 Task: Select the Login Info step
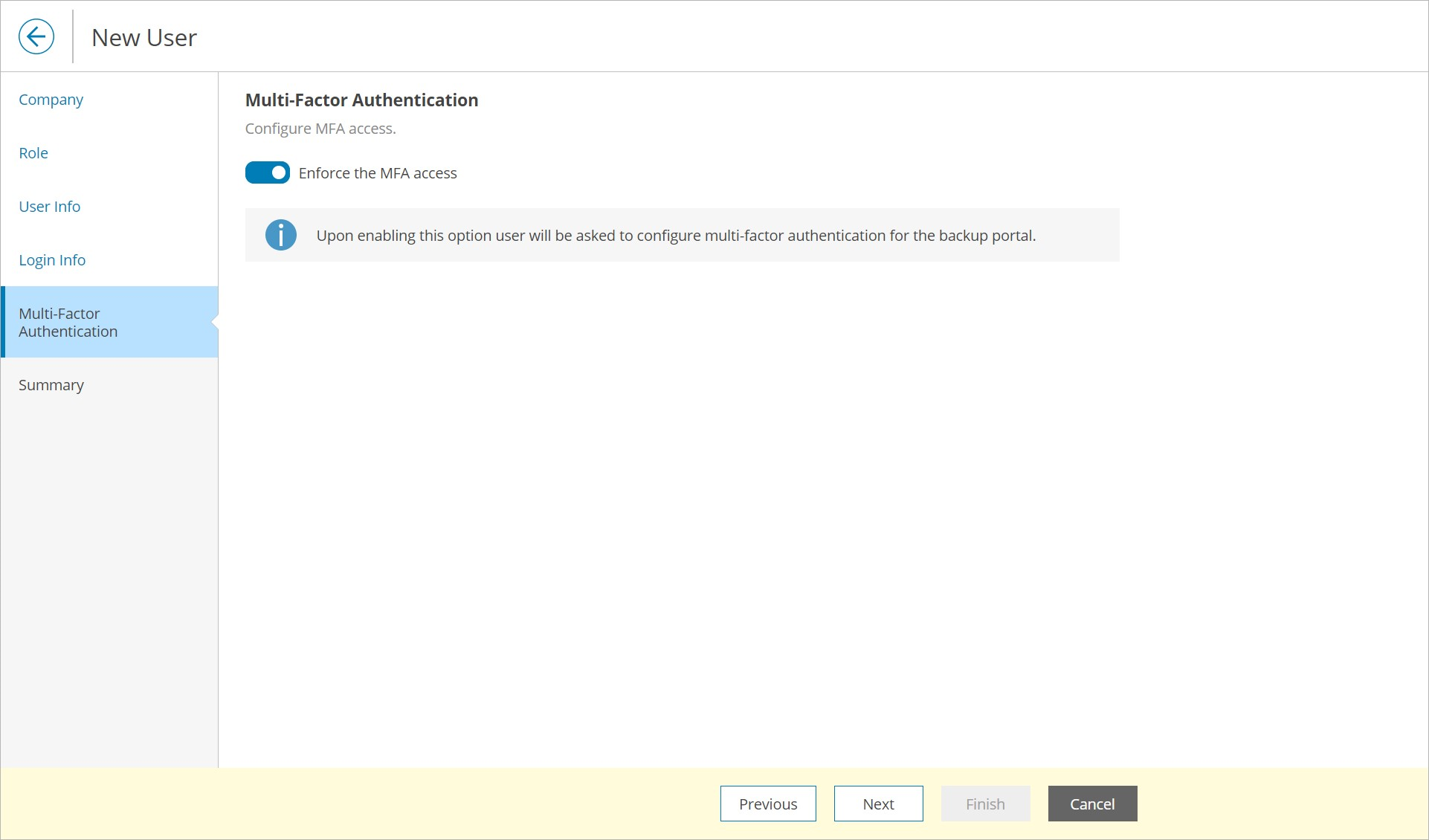tap(52, 260)
